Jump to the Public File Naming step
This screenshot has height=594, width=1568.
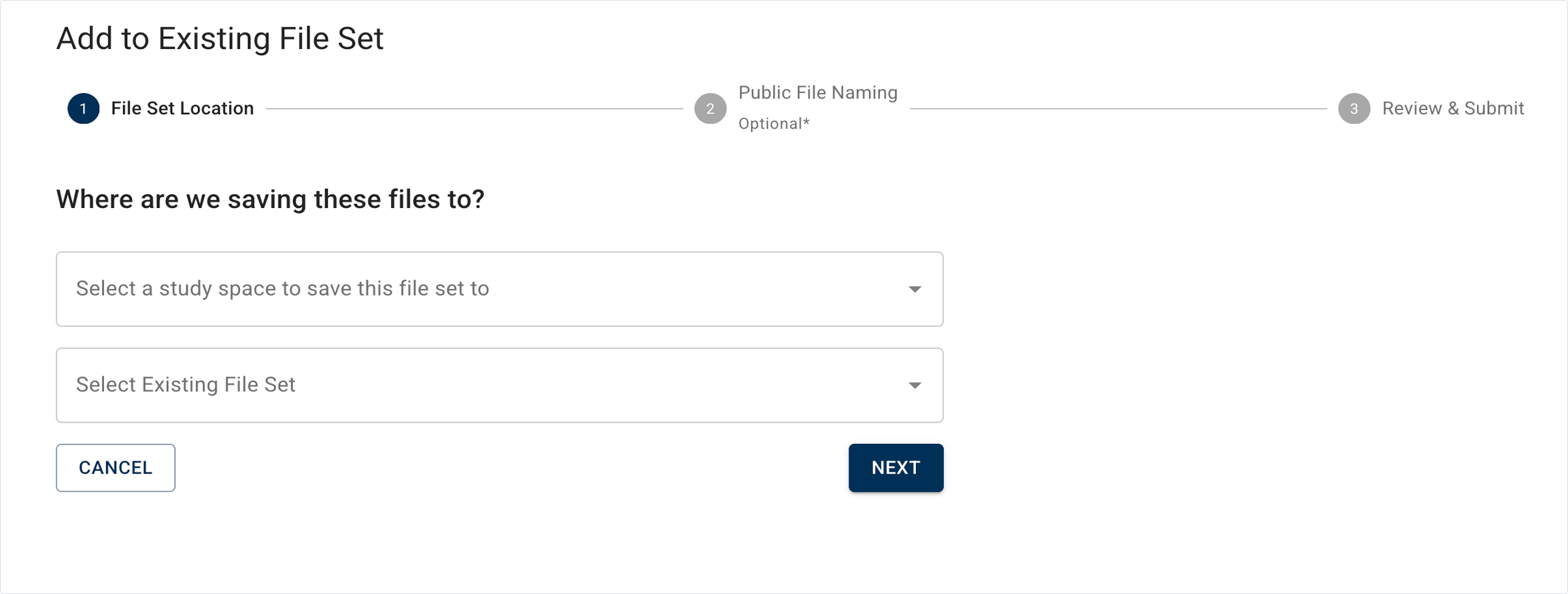tap(817, 93)
